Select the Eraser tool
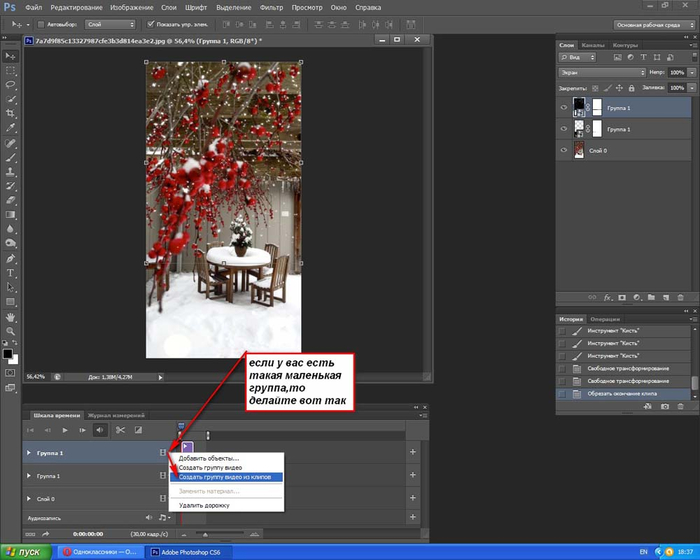The width and height of the screenshot is (700, 560). pos(10,200)
